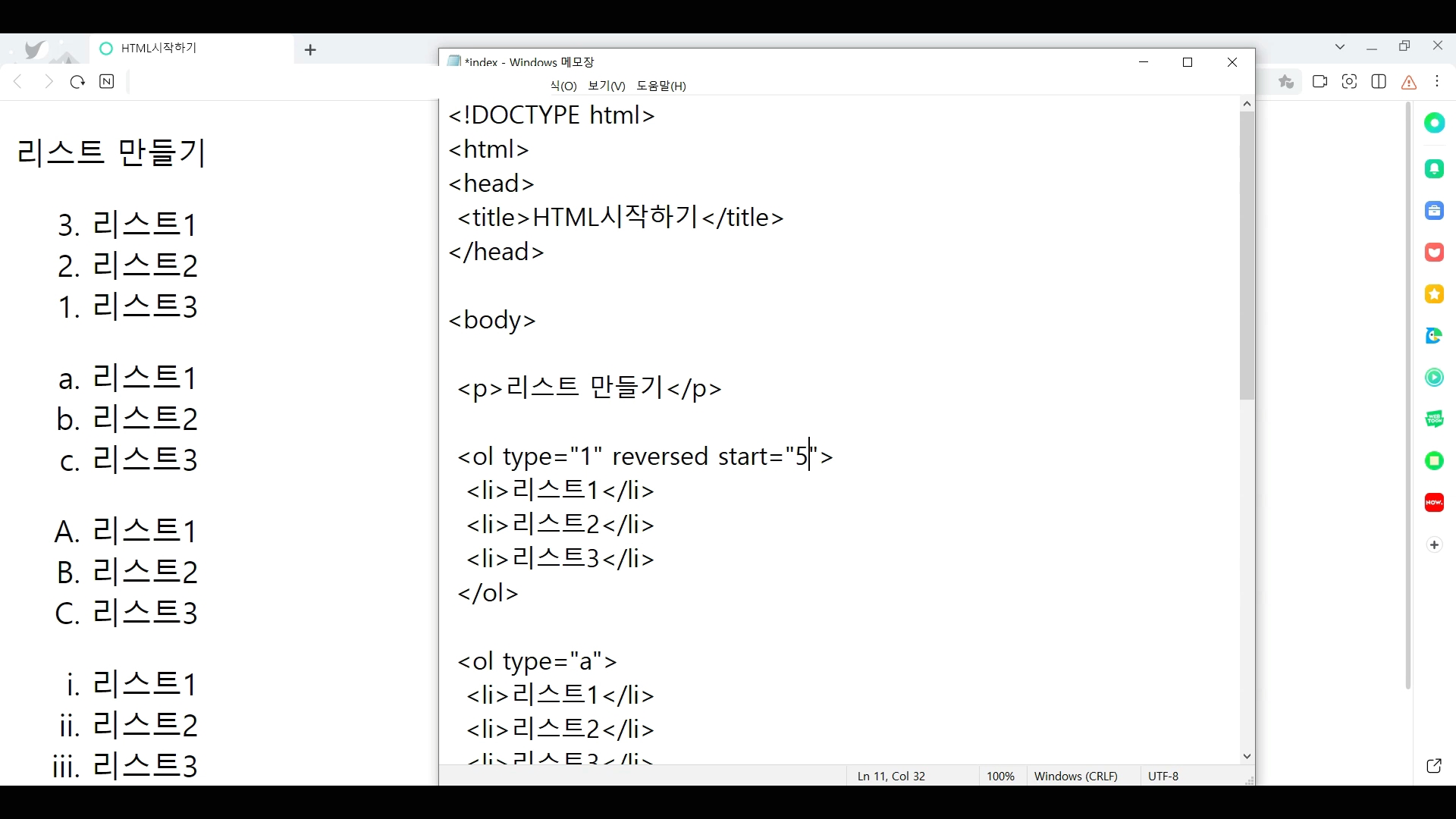Click the bookmark star icon in address bar
The width and height of the screenshot is (1456, 819).
[1286, 82]
